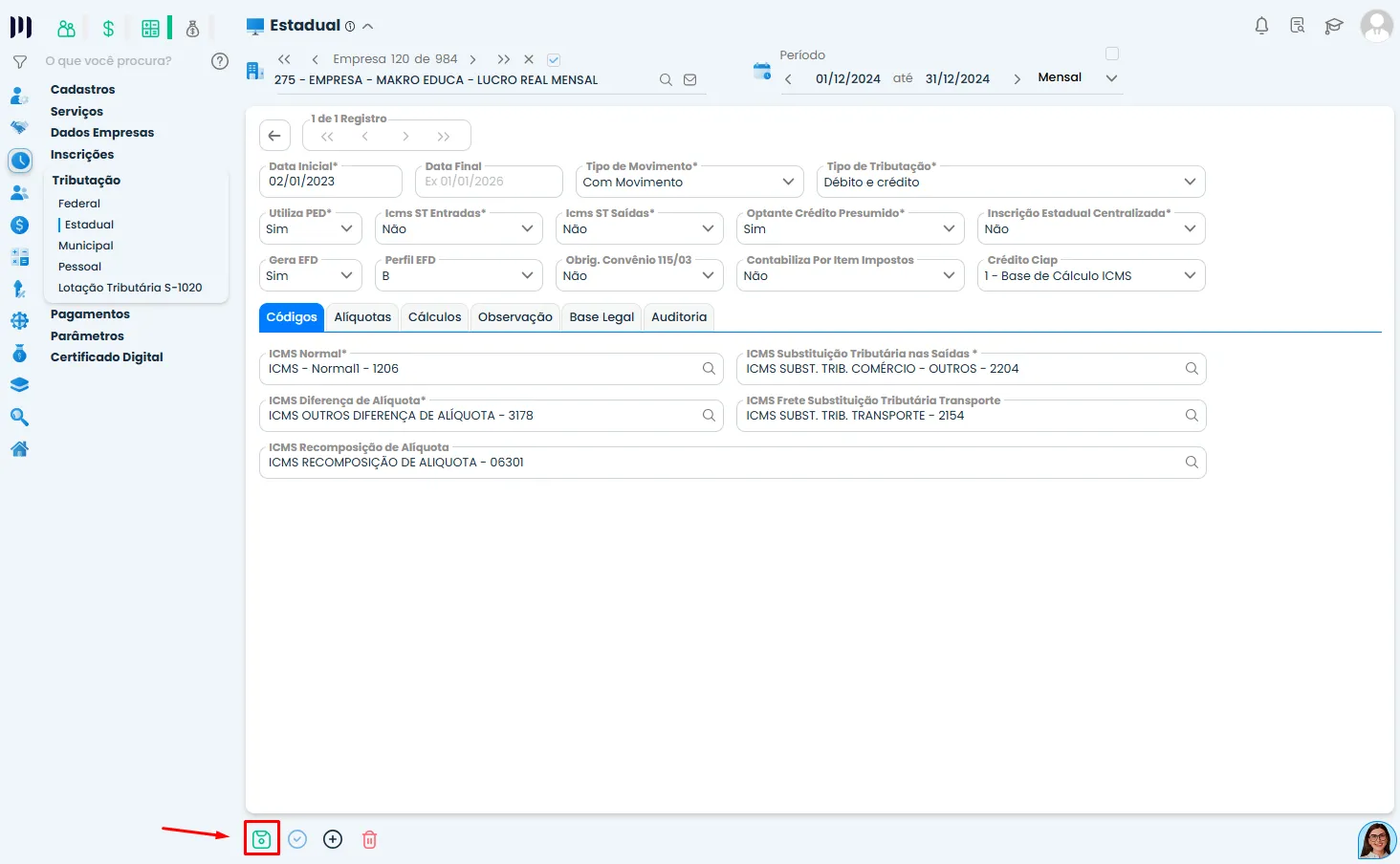The image size is (1400, 864).
Task: Open Perfil EFD dropdown
Action: click(x=459, y=275)
